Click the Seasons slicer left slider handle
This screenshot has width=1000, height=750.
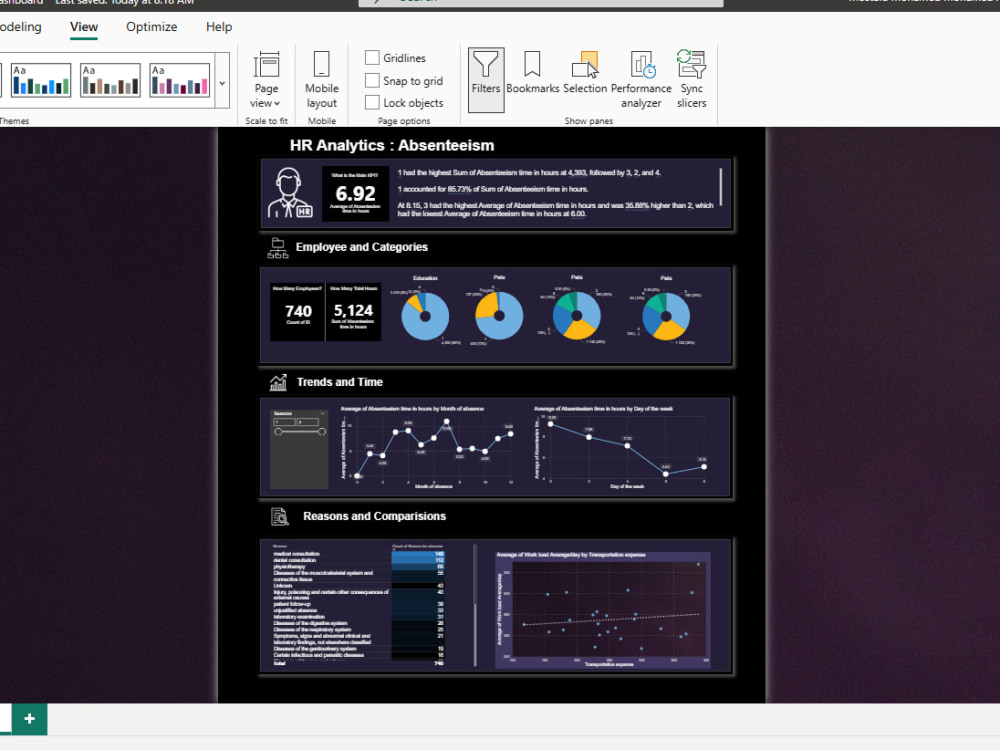coord(278,432)
